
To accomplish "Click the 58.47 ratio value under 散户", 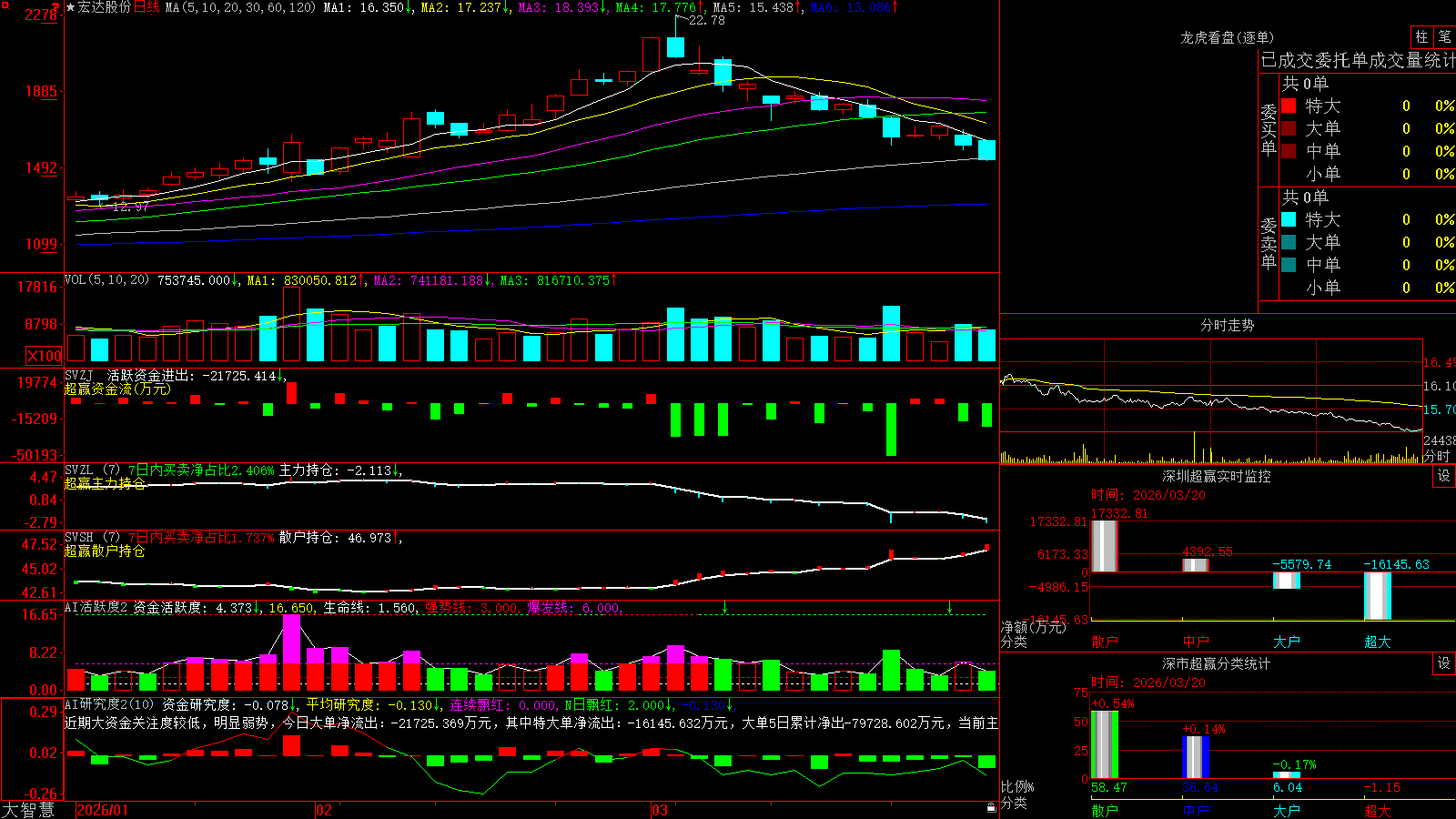I will [x=1108, y=787].
